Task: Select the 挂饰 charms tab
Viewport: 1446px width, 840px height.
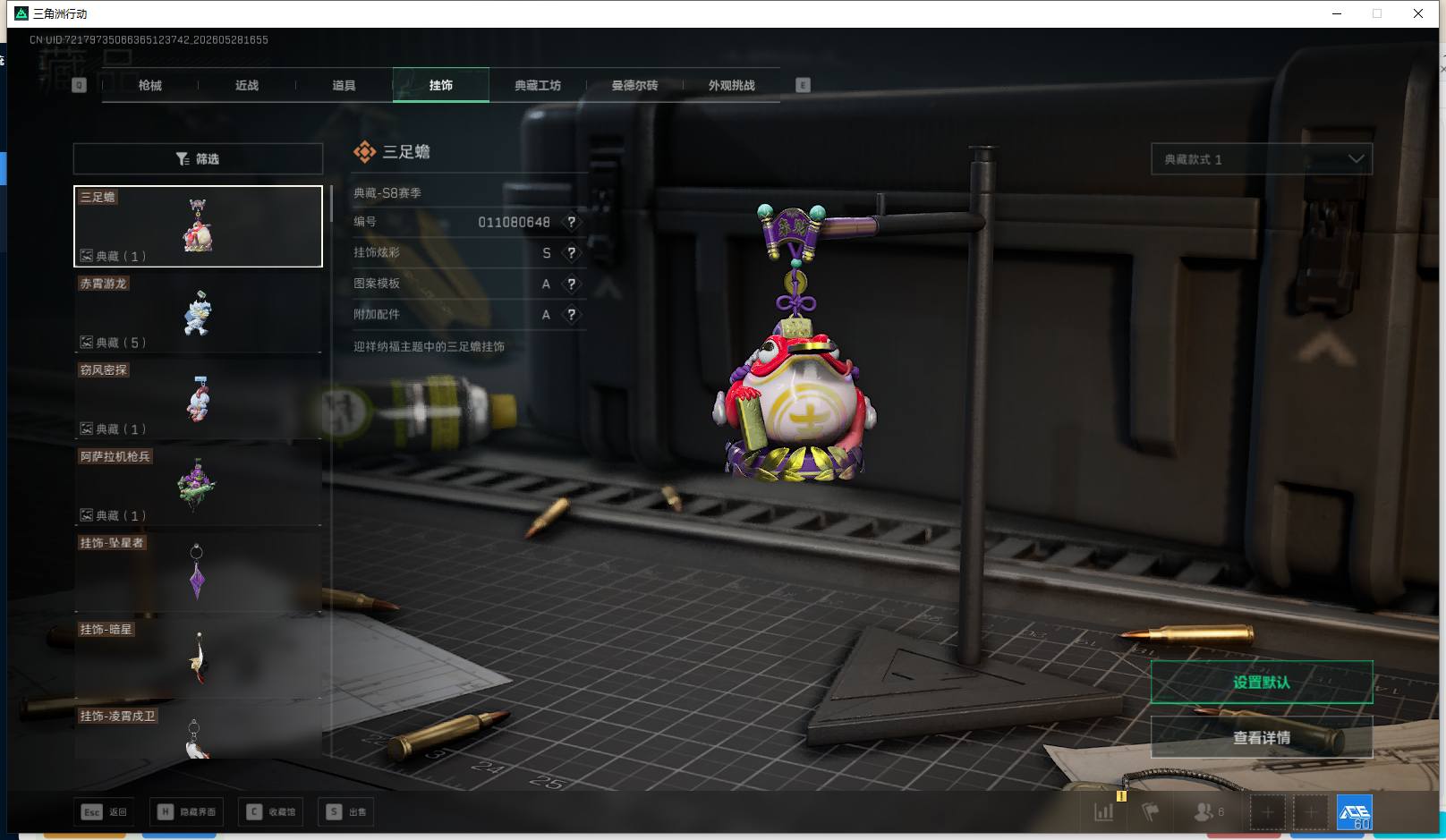Action: click(x=441, y=85)
